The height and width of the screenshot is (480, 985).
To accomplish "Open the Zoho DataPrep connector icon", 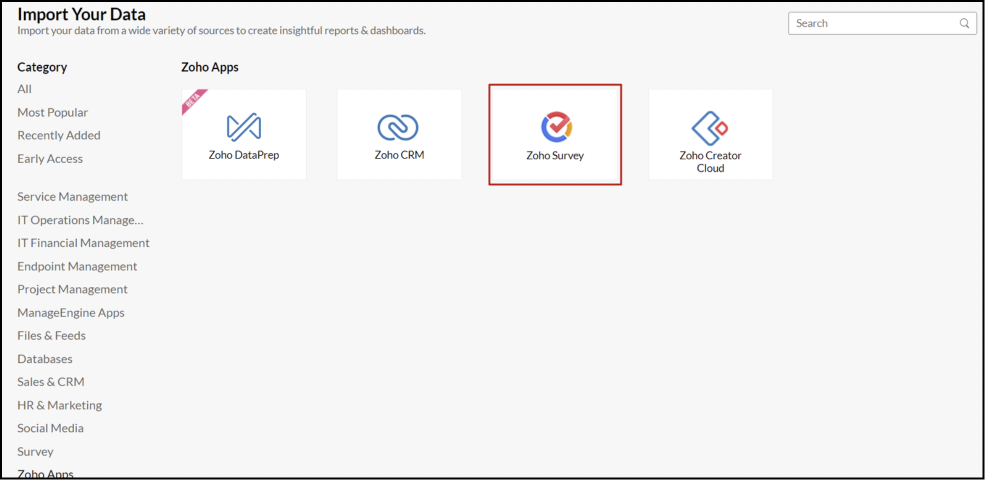I will click(244, 126).
